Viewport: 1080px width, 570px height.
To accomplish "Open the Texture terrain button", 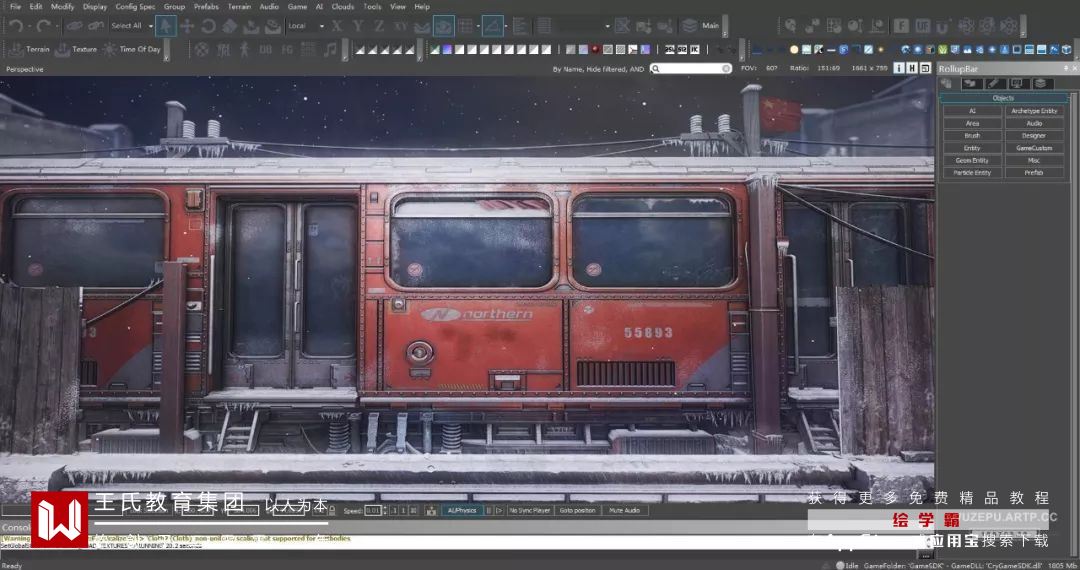I will point(76,49).
